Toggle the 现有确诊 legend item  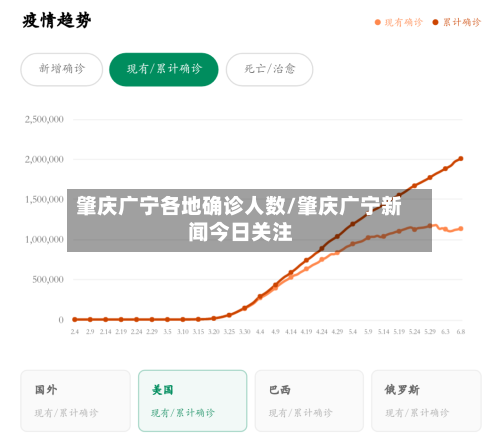[399, 22]
